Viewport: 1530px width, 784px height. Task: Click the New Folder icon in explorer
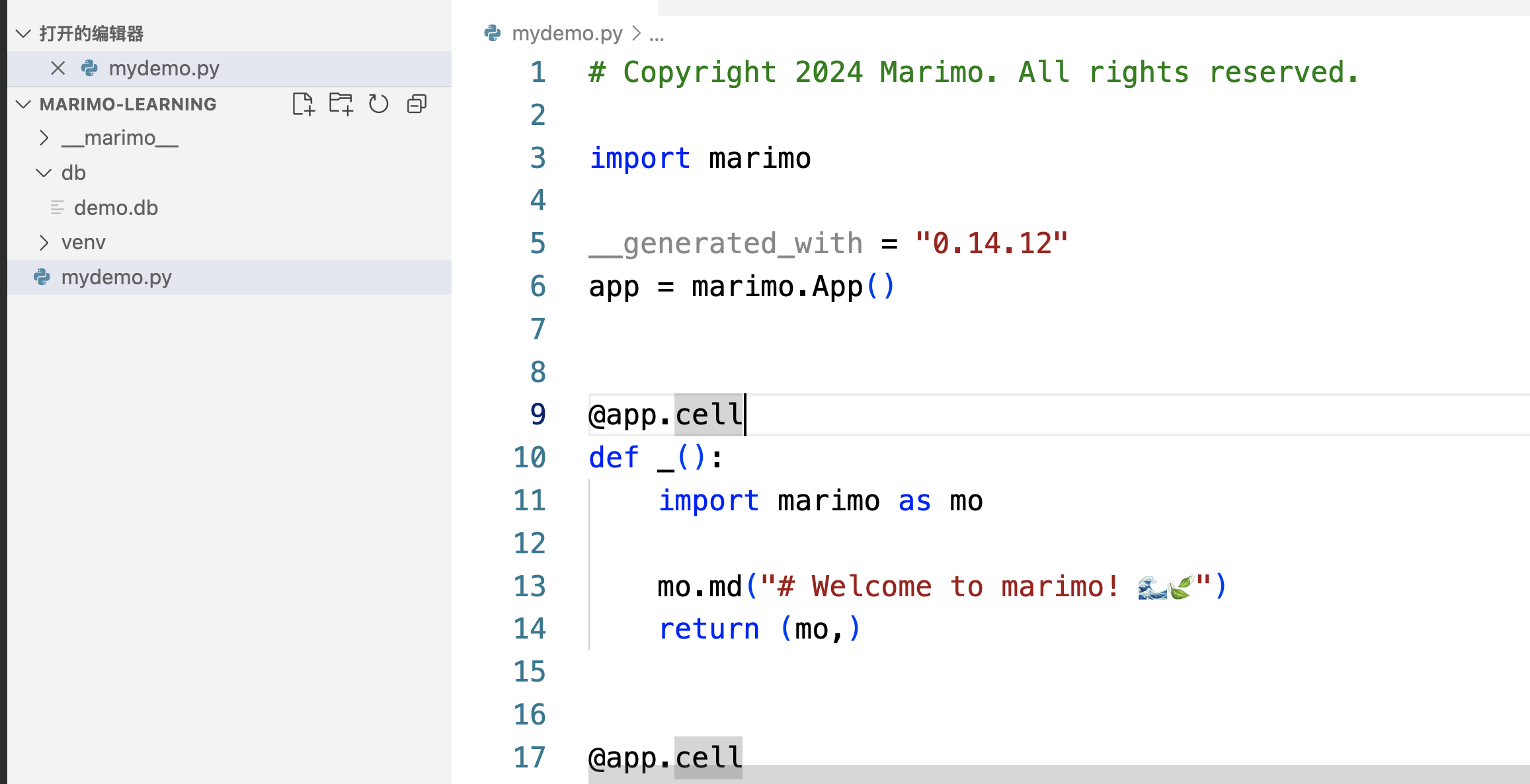[341, 104]
